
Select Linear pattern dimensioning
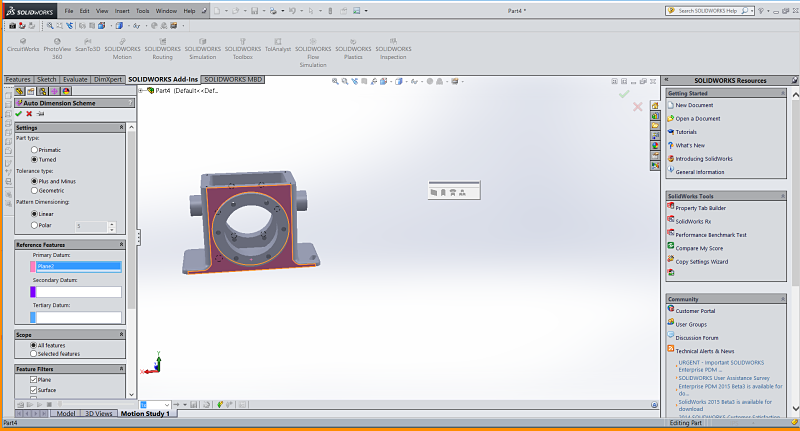(34, 214)
